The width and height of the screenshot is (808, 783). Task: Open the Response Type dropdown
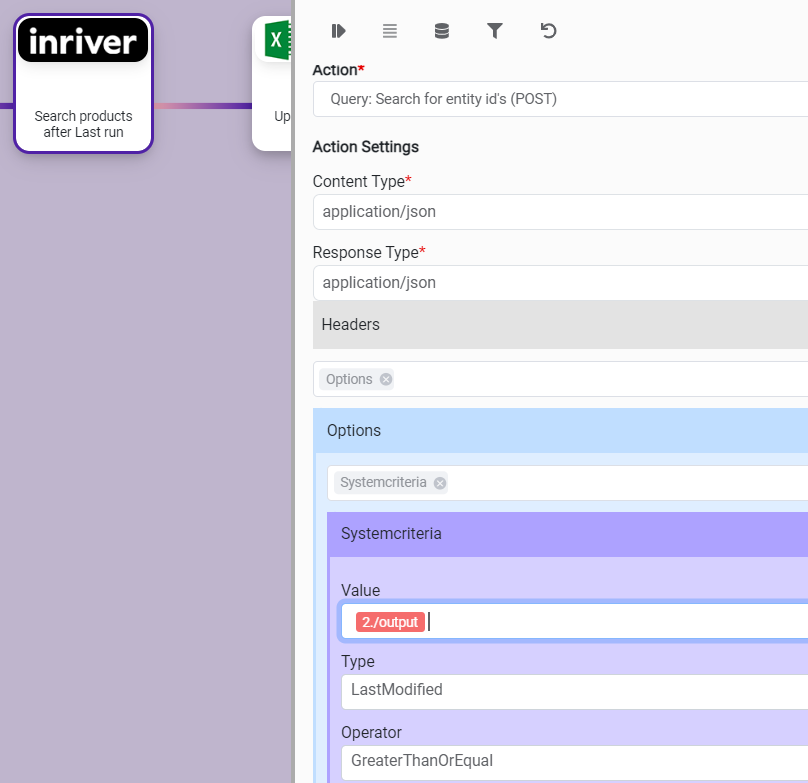click(x=560, y=283)
